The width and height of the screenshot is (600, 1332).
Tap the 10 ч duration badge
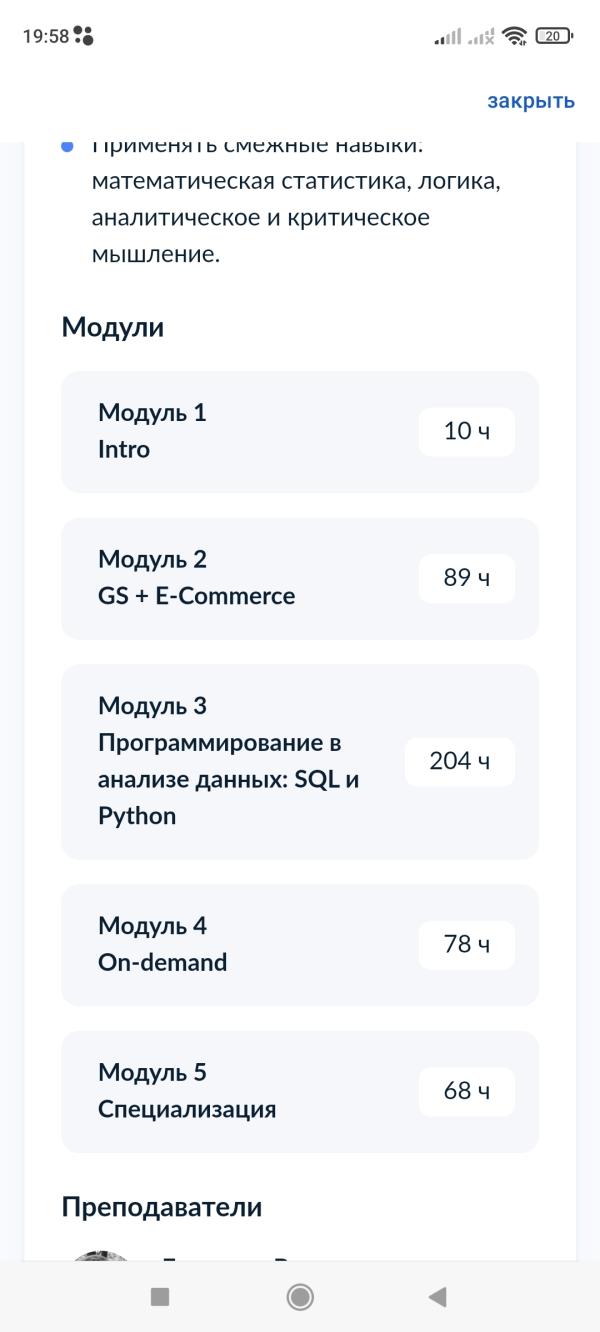466,432
